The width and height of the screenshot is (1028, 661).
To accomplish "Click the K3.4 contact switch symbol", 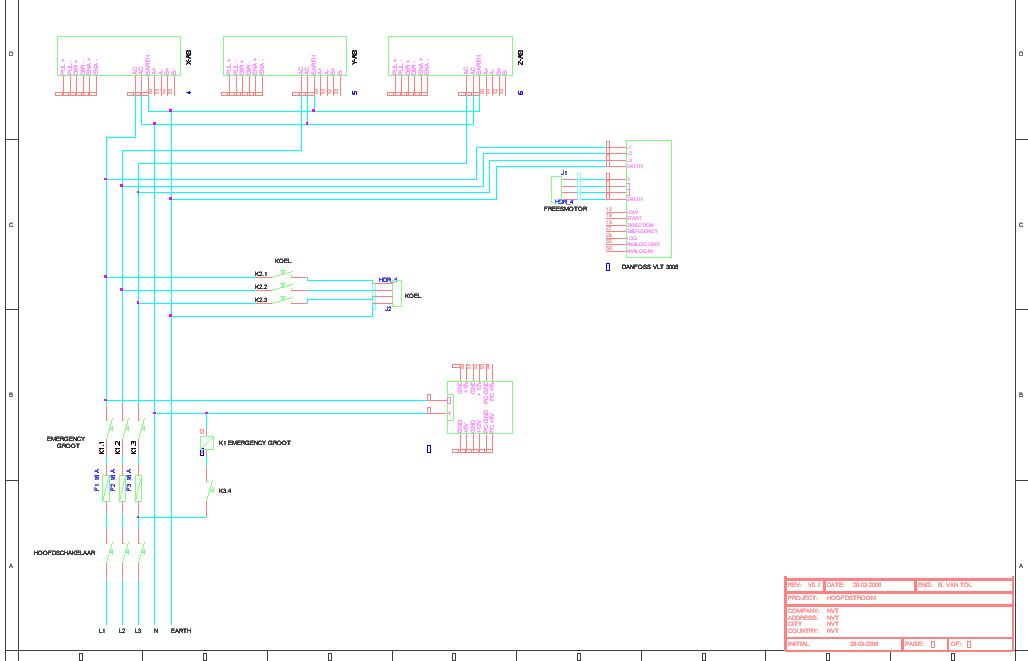I will (210, 490).
